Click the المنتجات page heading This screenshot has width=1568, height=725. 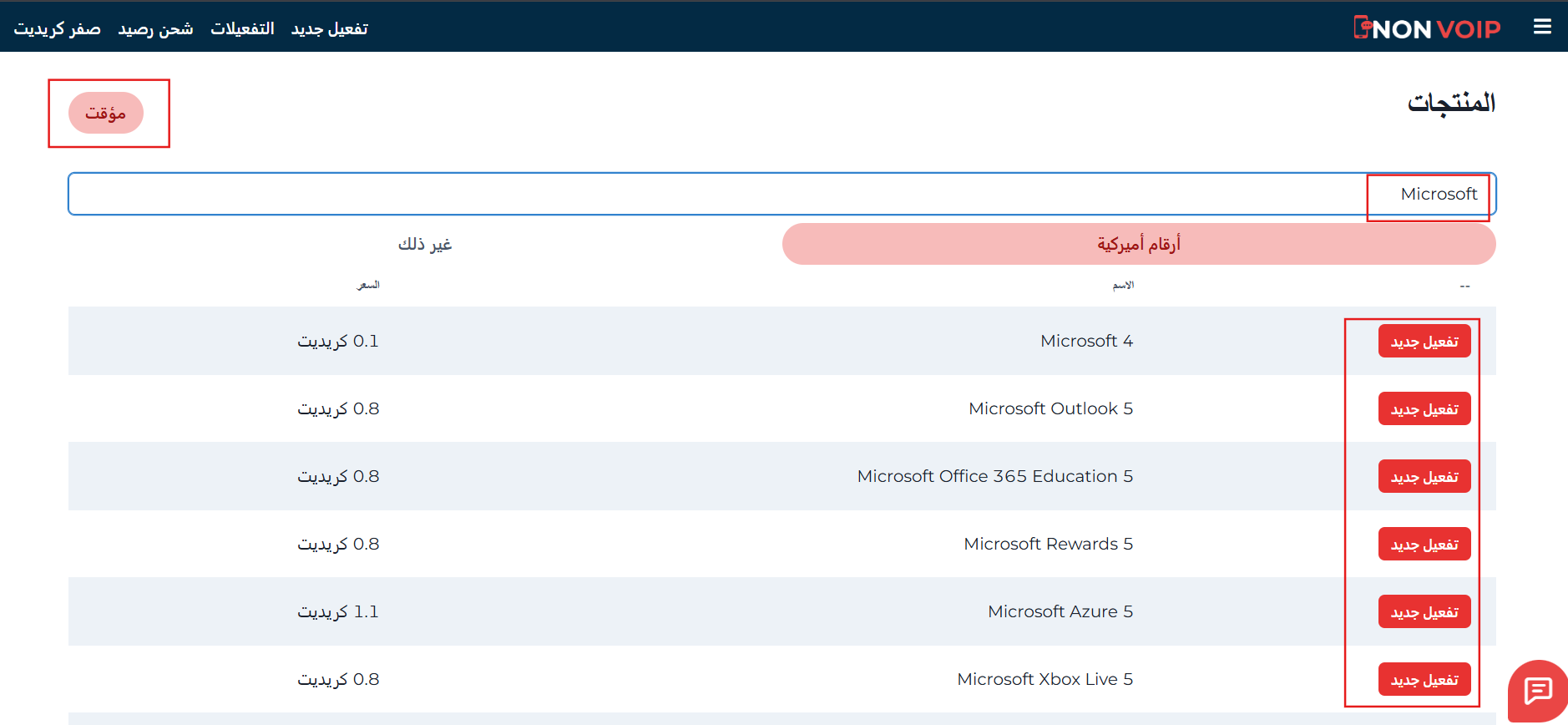1451,103
